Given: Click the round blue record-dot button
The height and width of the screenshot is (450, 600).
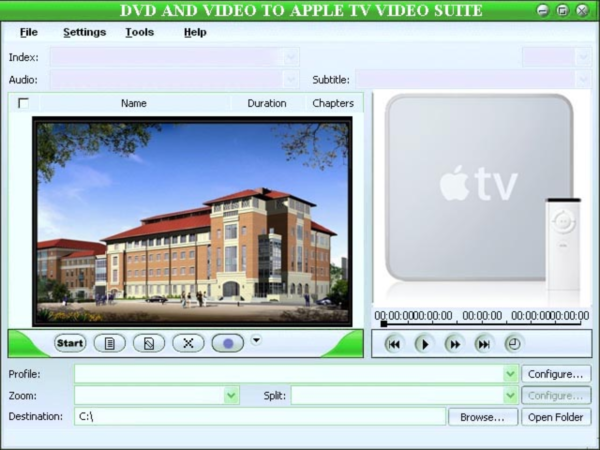Looking at the screenshot, I should tap(227, 343).
